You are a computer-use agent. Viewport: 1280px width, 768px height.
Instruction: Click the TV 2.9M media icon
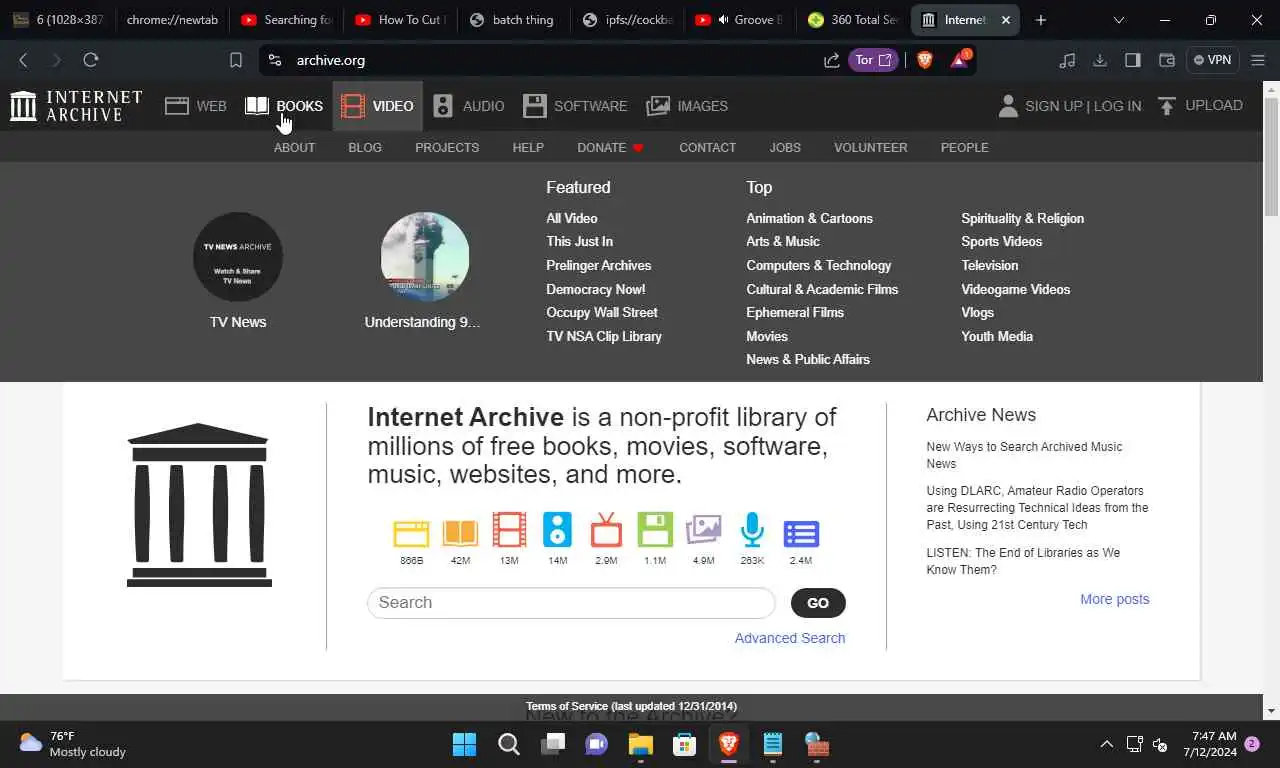point(606,530)
